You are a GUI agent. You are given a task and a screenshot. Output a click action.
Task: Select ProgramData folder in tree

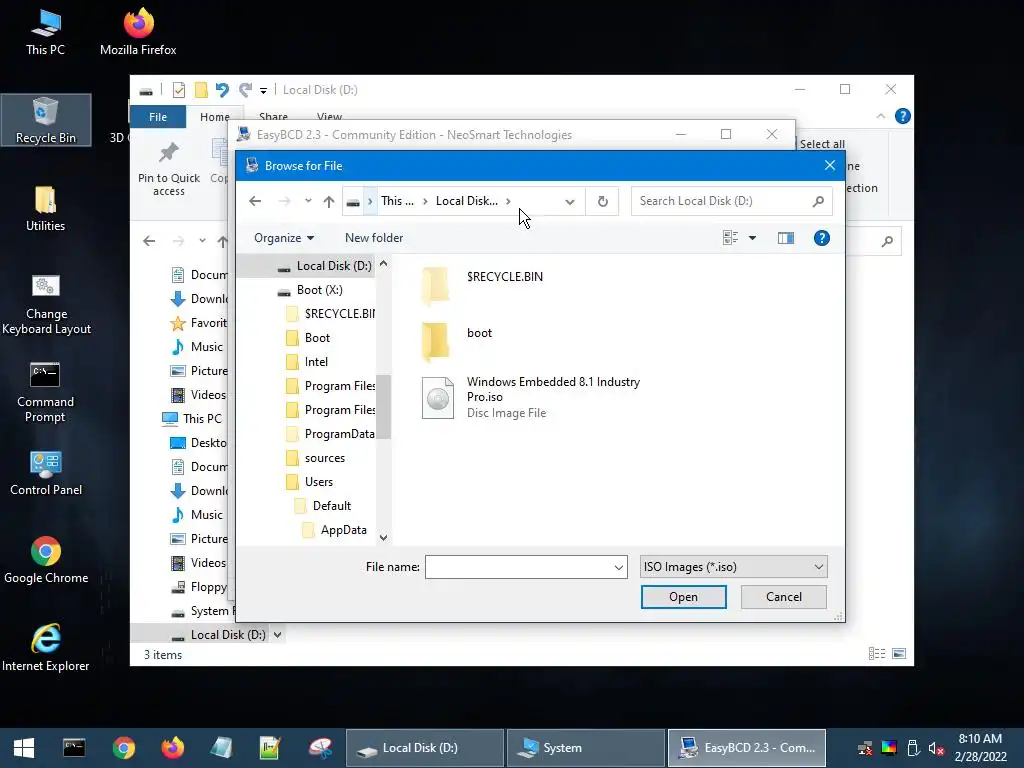tap(330, 434)
